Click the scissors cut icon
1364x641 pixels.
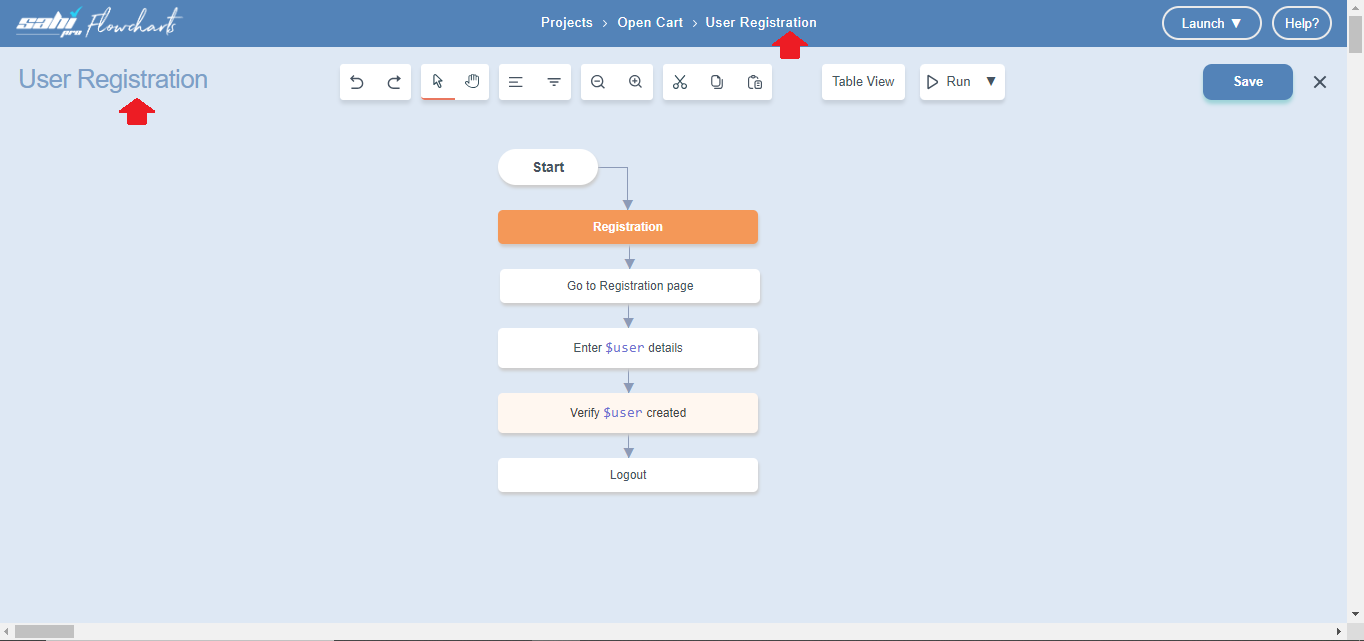(x=680, y=82)
